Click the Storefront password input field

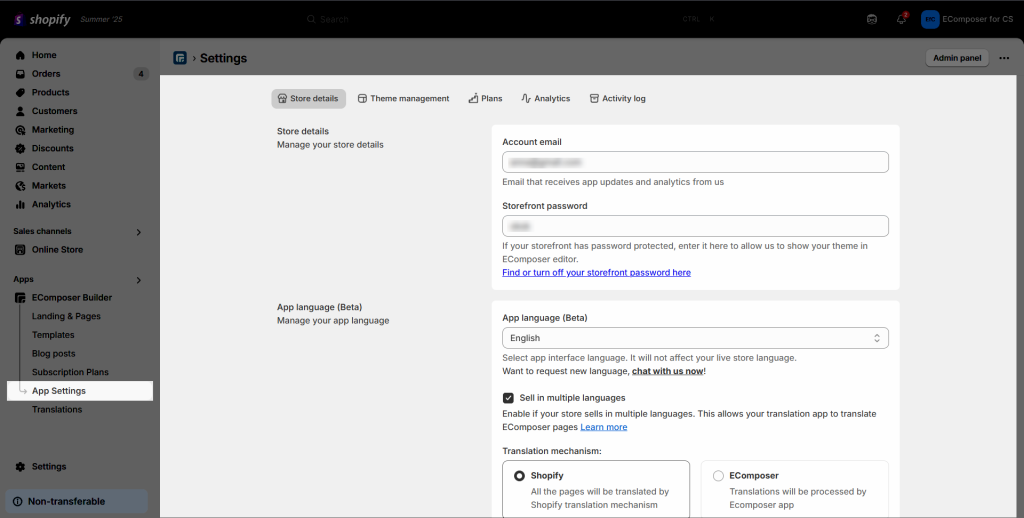point(695,226)
